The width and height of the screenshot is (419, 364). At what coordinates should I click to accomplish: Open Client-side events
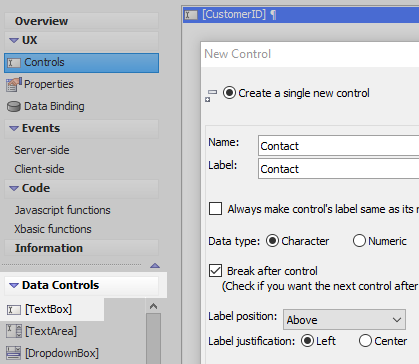(39, 169)
